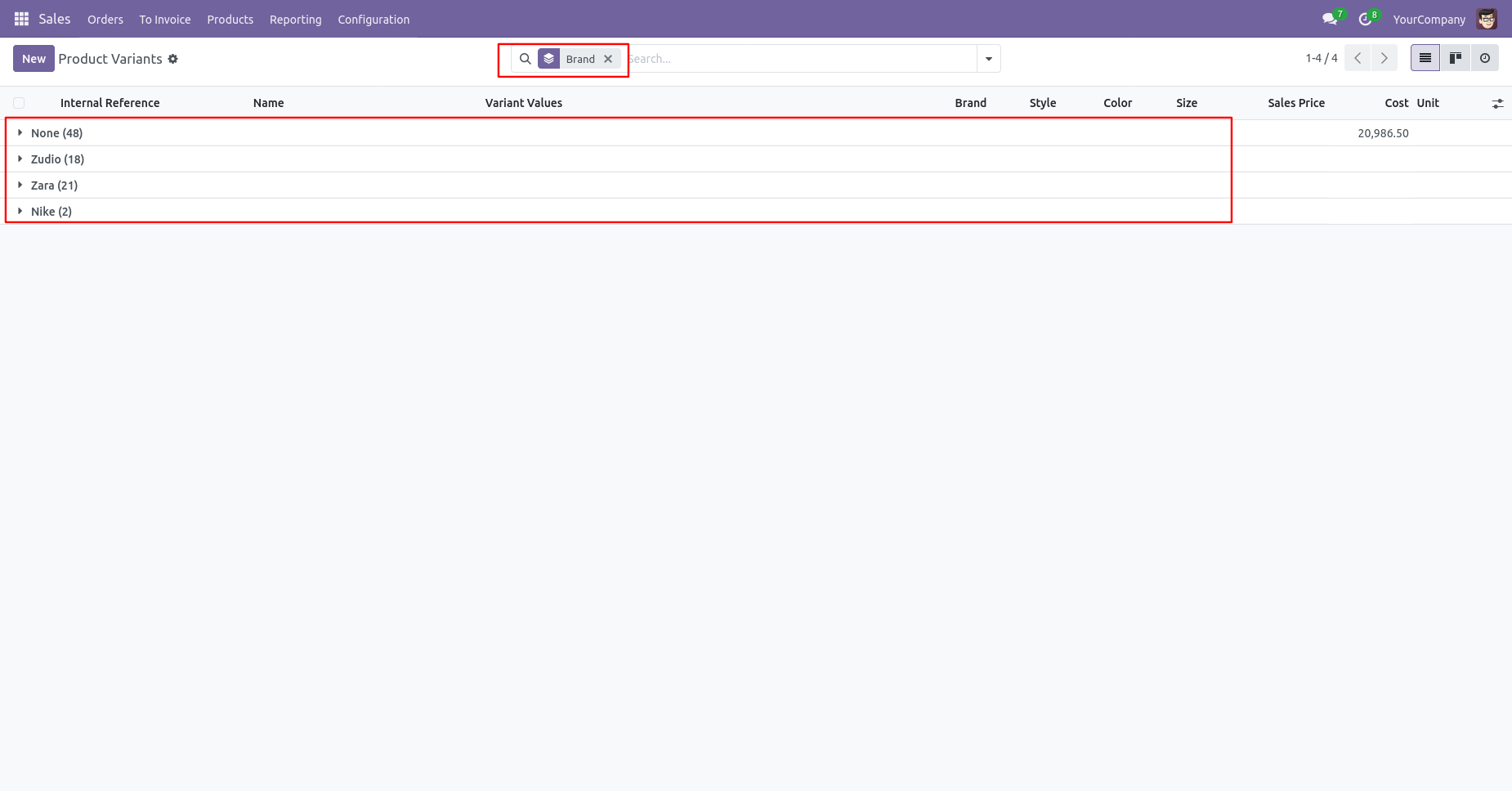This screenshot has height=791, width=1512.
Task: Switch to list view
Action: click(x=1425, y=58)
